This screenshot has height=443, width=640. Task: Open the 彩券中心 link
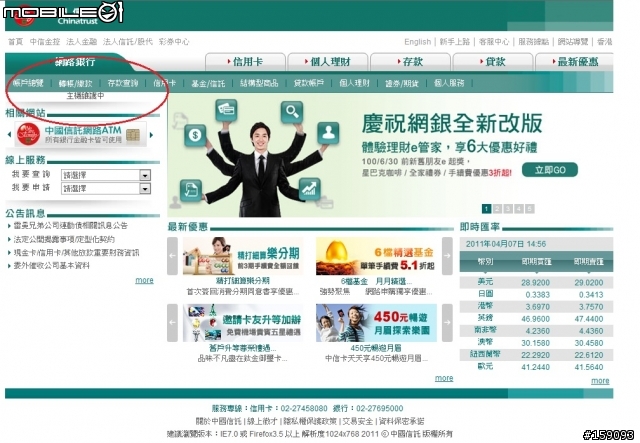click(174, 42)
